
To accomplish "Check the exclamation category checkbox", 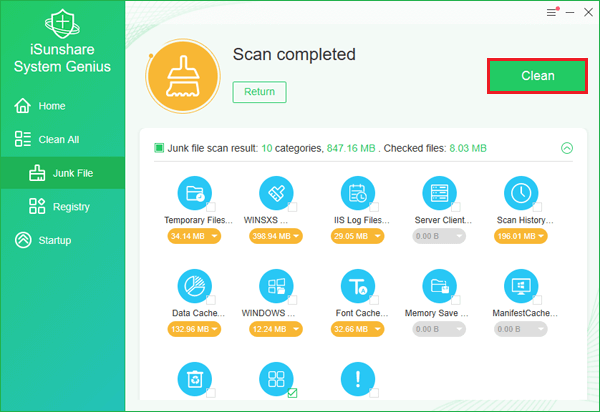I will [374, 393].
